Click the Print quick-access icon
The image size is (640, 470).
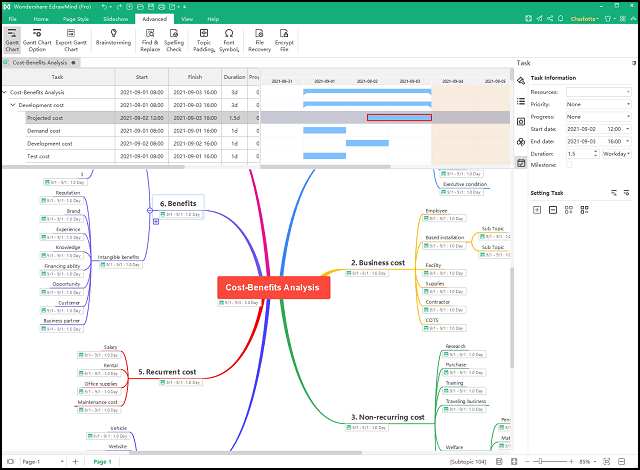tap(161, 7)
